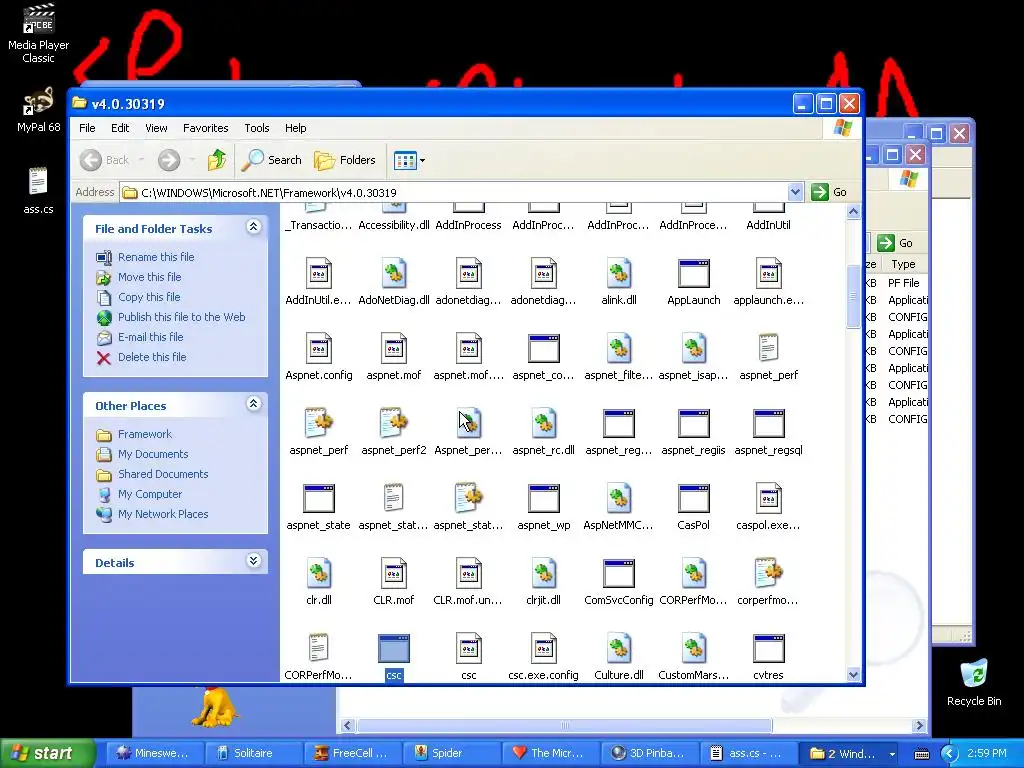Screen dimensions: 1024x768
Task: Click the Search toolbar button
Action: point(272,160)
